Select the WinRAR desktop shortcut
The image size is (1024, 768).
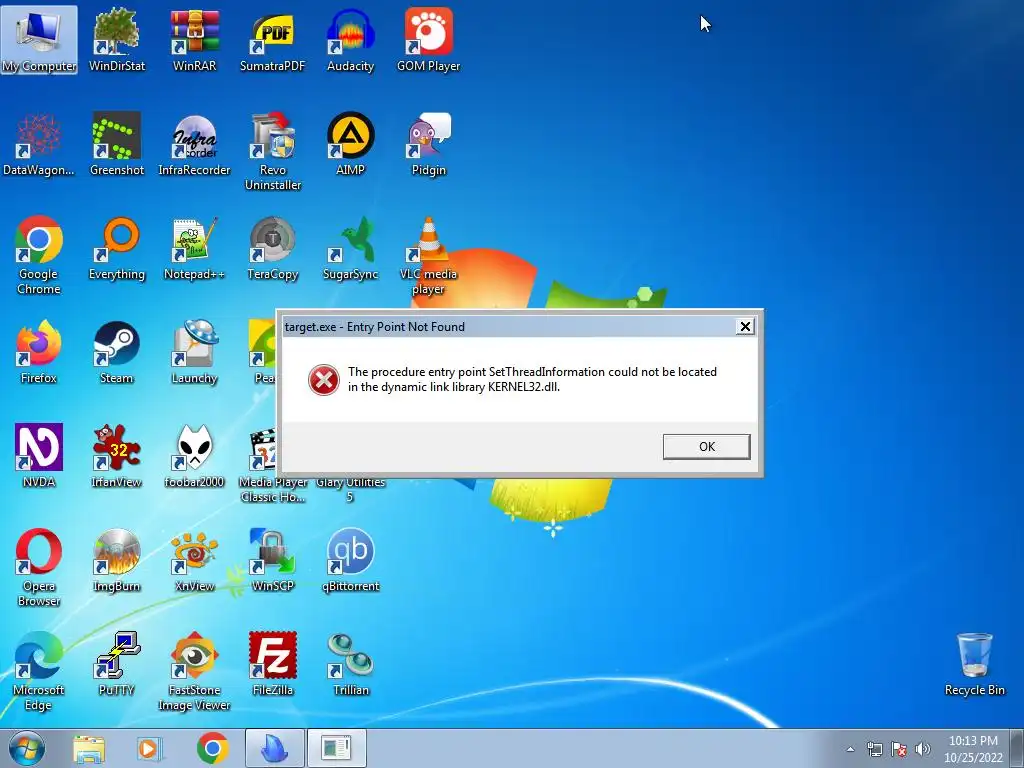point(195,40)
